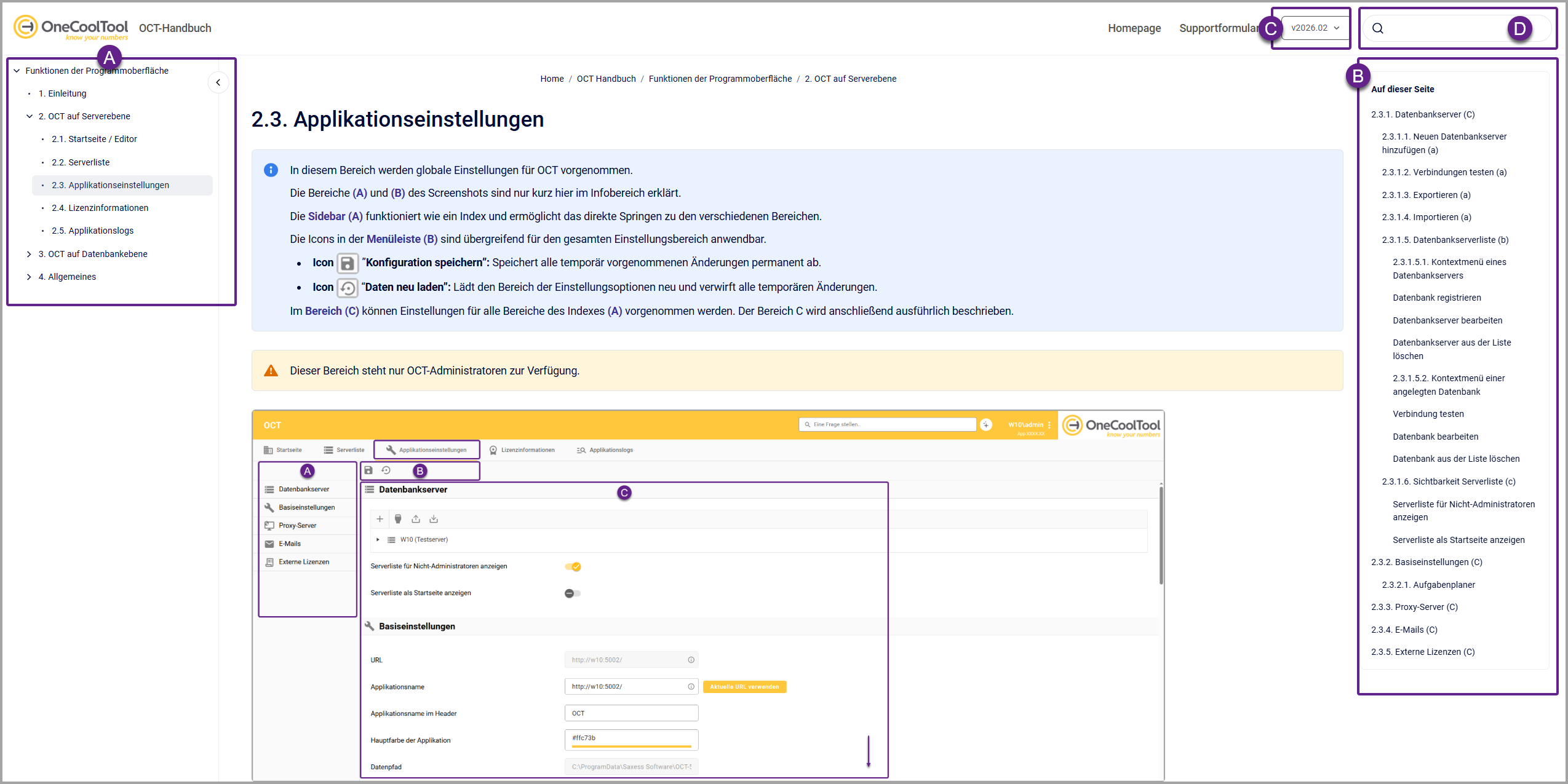Click the export upload-arrow icon in Datenbankserver toolbar

(416, 519)
